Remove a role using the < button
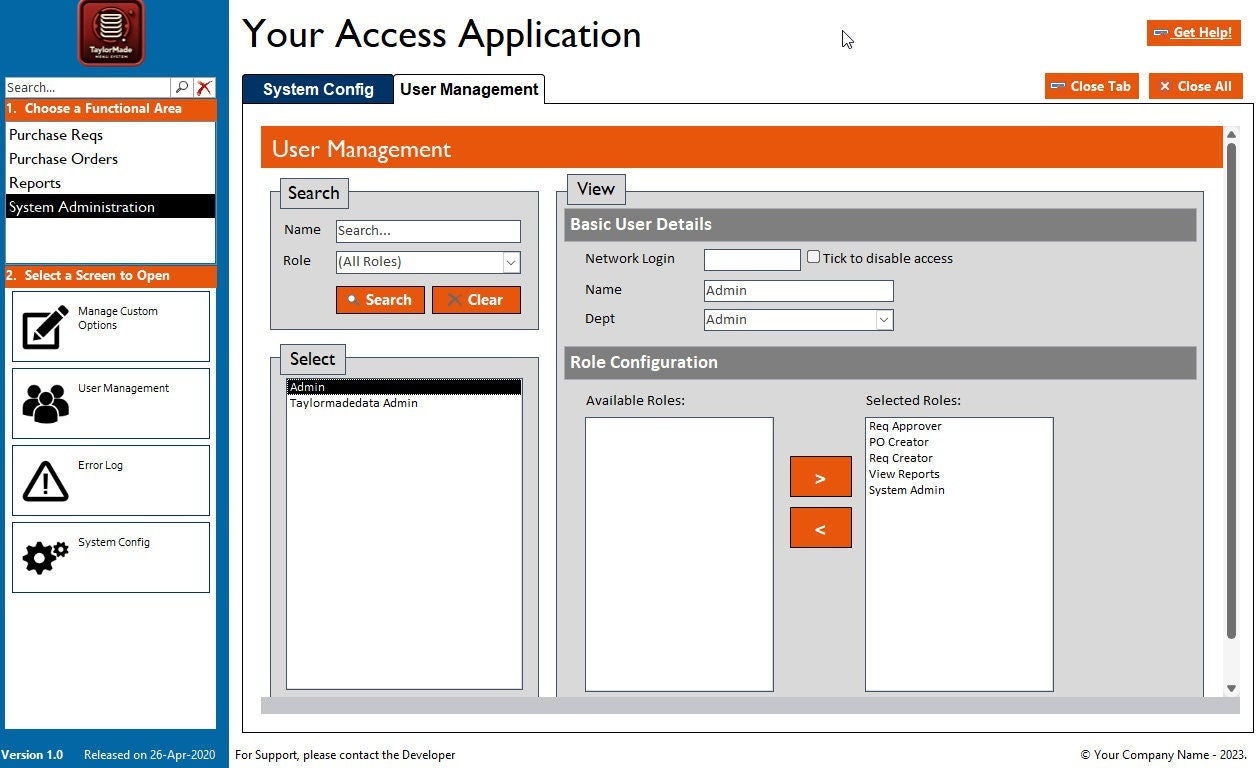Screen dimensions: 1259x768 pyautogui.click(x=820, y=527)
